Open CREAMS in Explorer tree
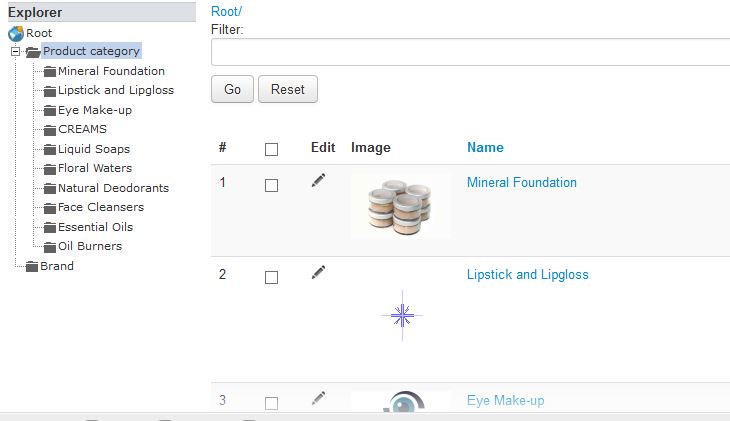730x421 pixels. tap(82, 129)
